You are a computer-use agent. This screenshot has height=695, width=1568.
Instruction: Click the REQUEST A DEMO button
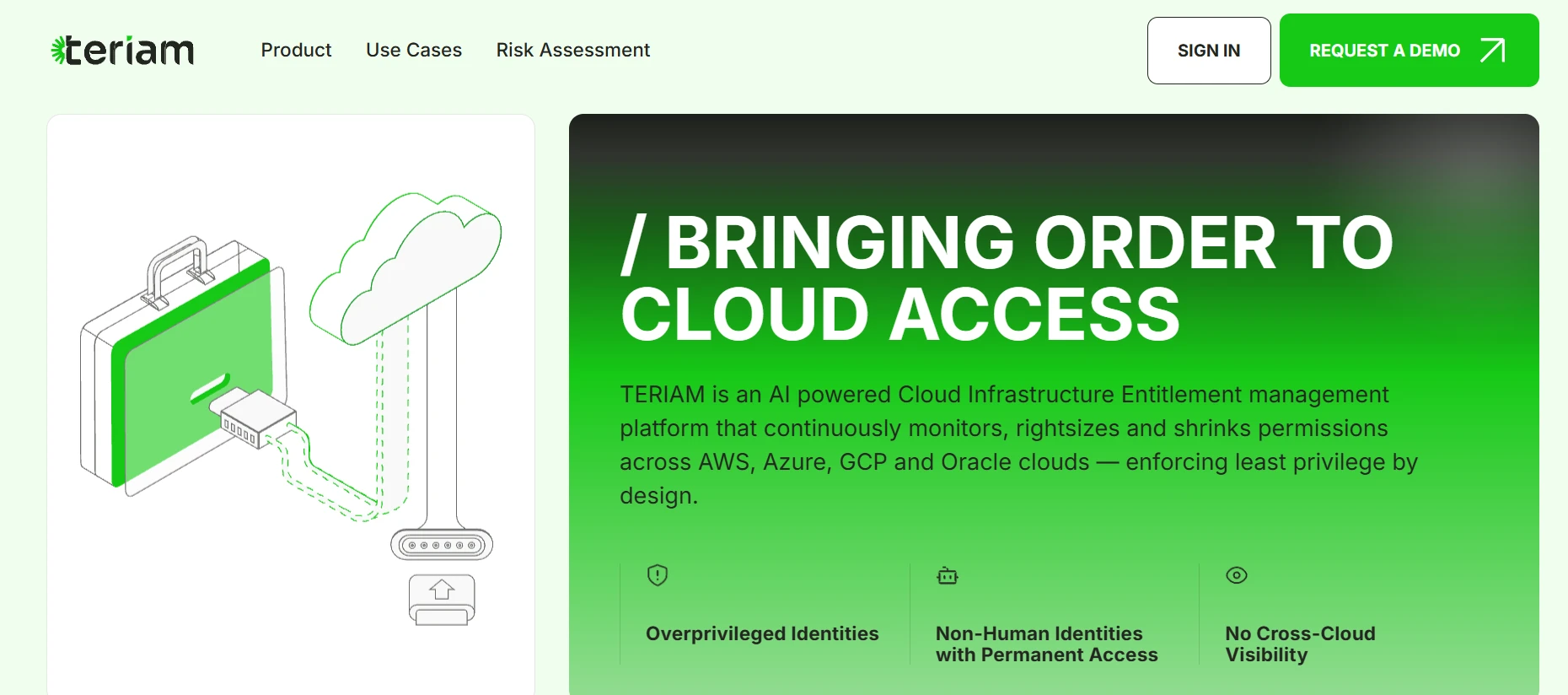[x=1409, y=51]
